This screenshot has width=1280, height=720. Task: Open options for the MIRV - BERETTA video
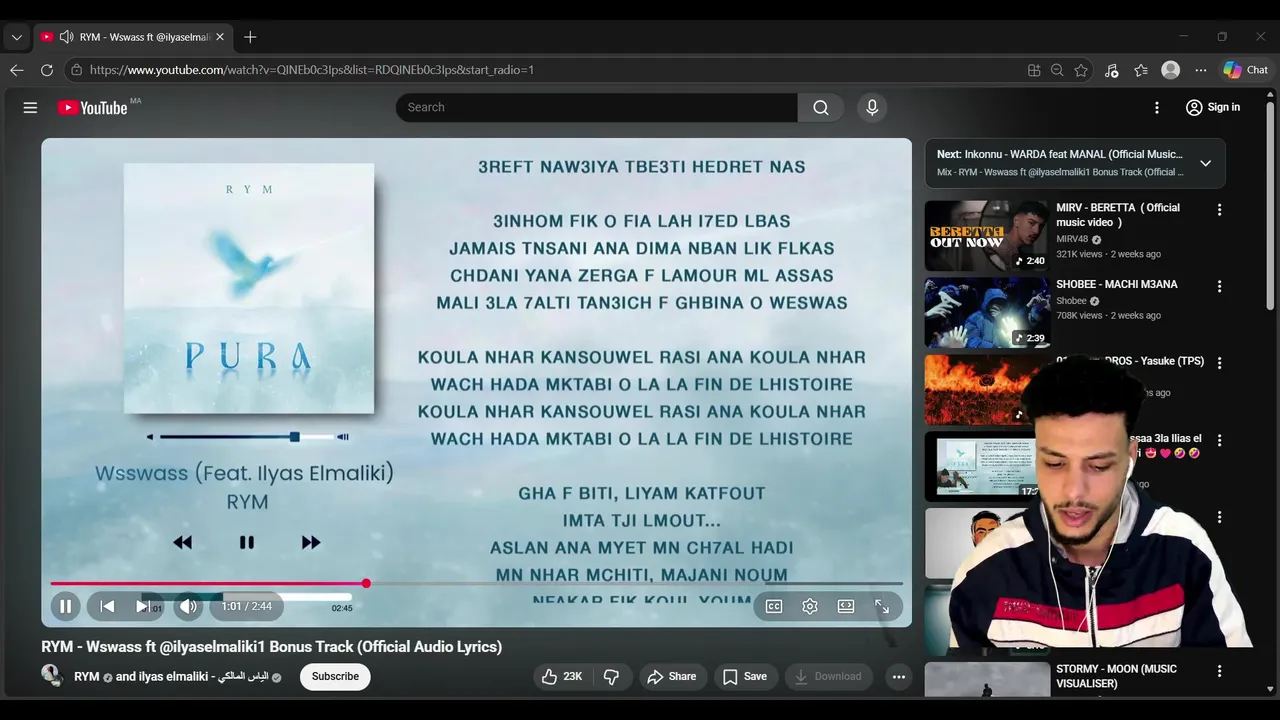point(1219,210)
